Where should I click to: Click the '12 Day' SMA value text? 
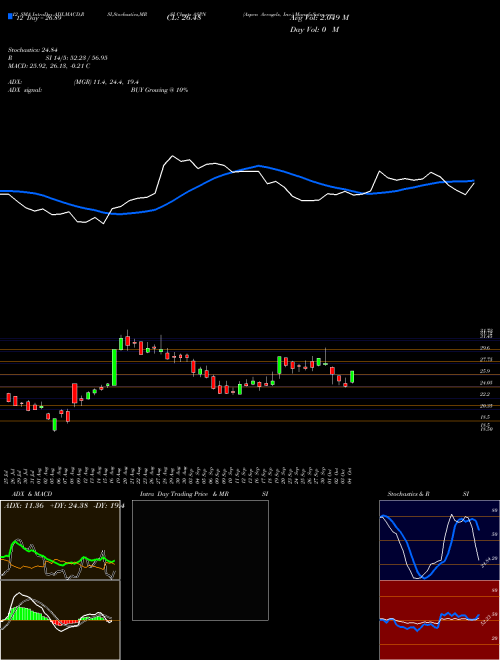[37, 18]
